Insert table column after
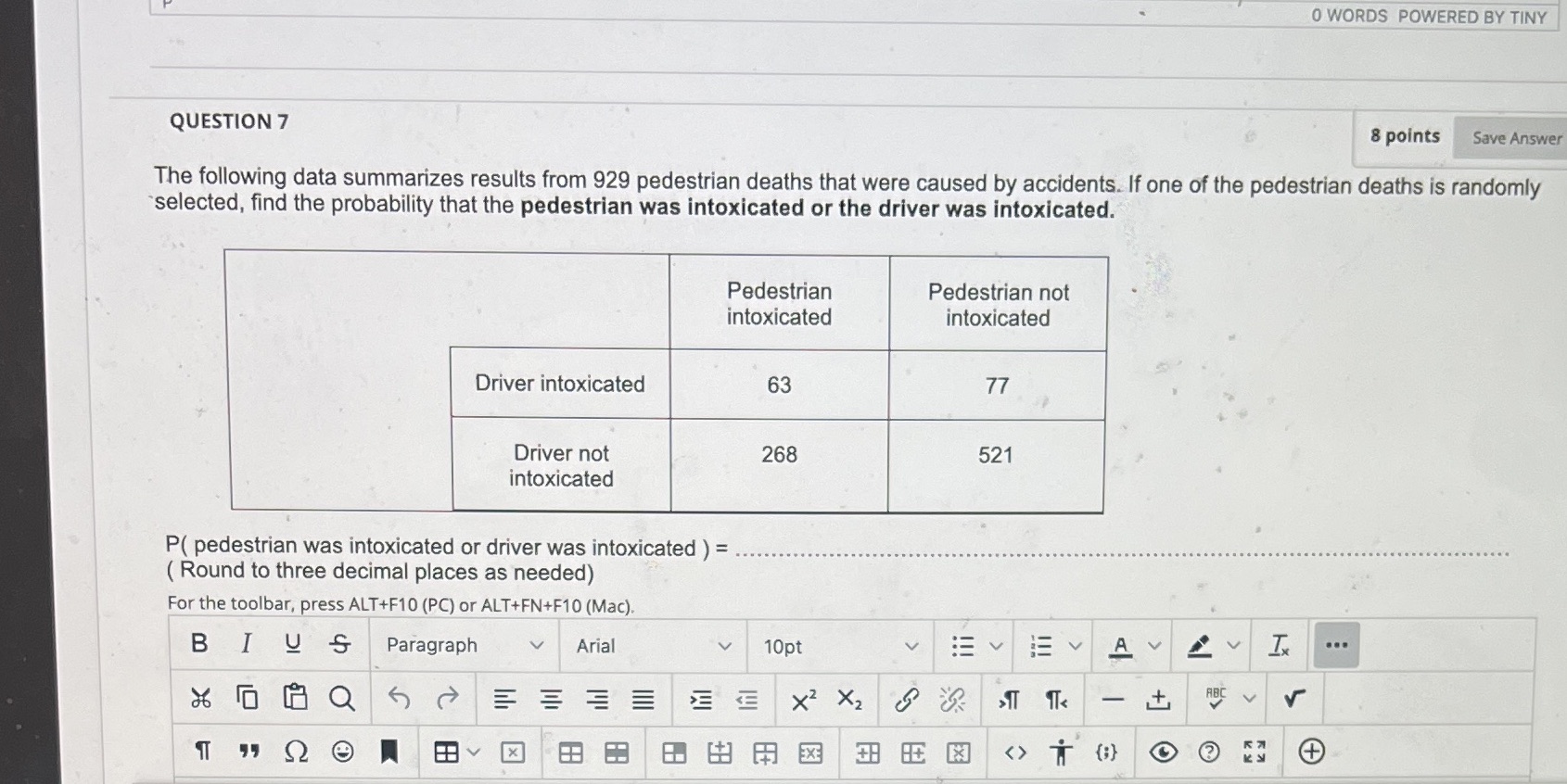 pyautogui.click(x=912, y=753)
